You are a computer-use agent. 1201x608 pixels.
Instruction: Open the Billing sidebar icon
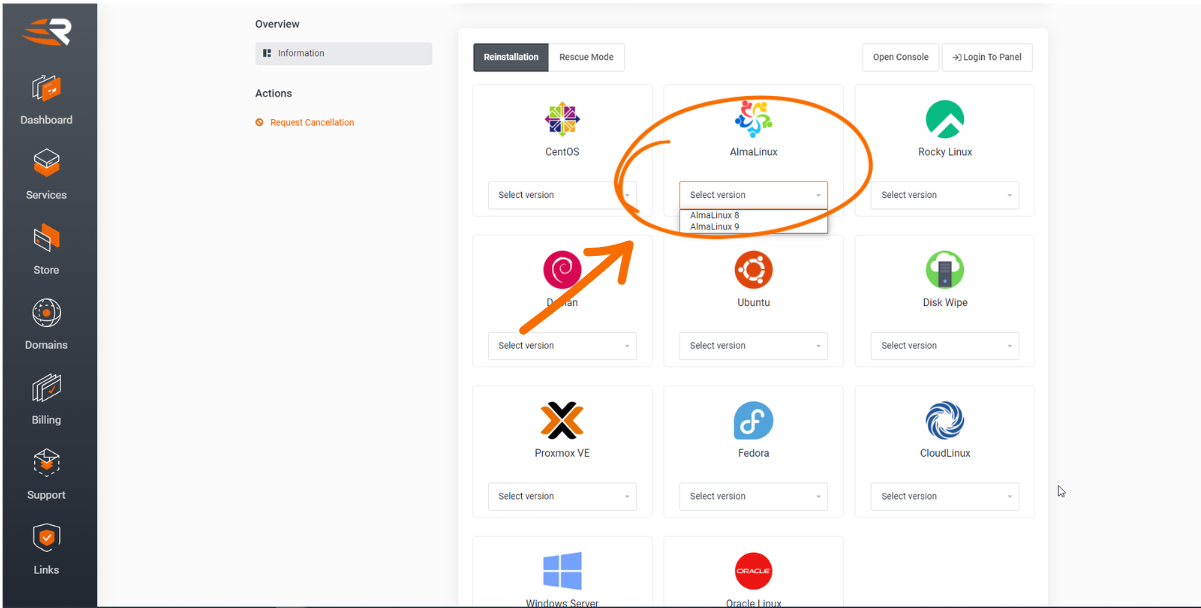pos(47,388)
